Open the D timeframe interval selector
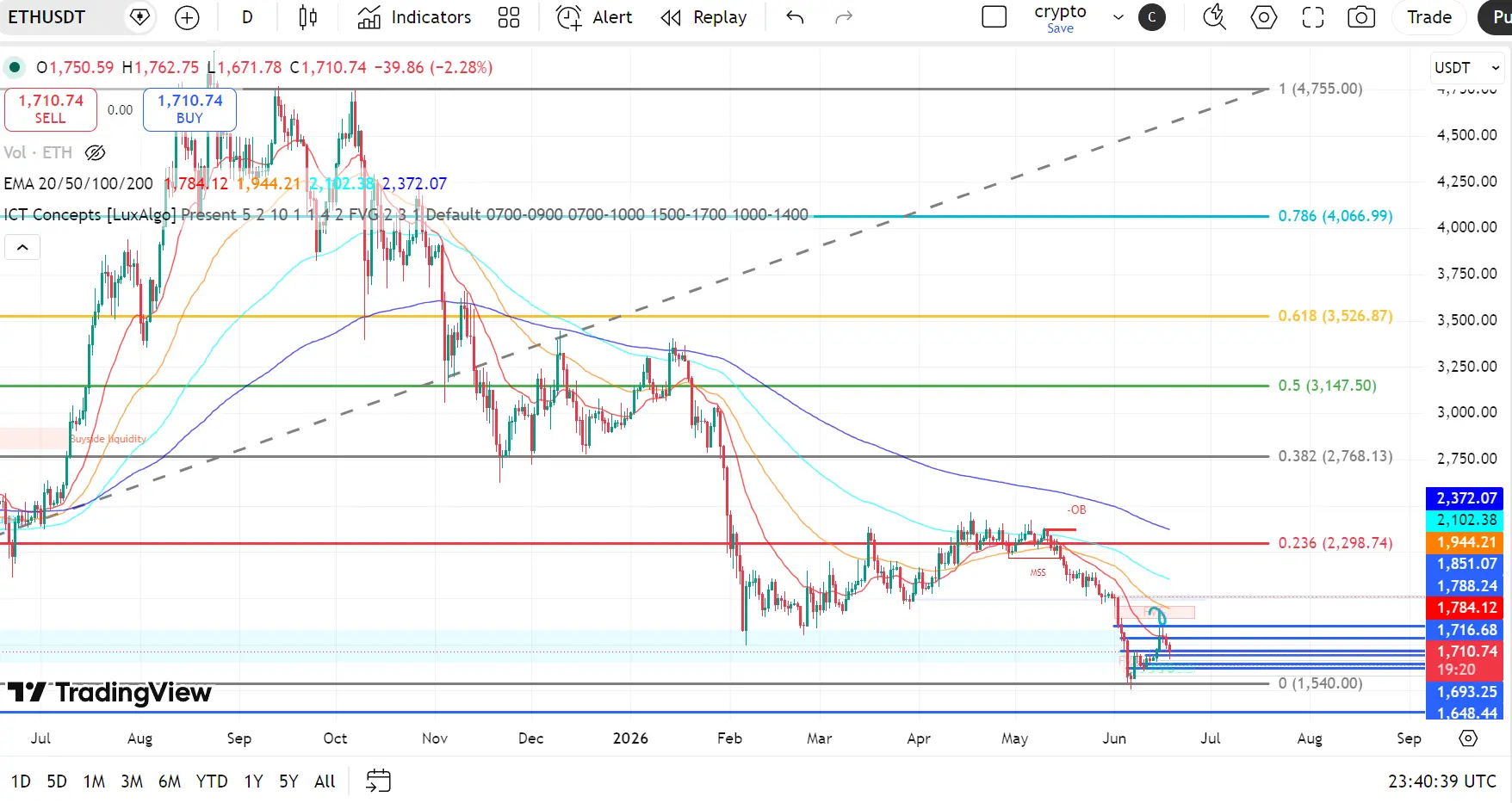Viewport: 1512px width, 803px height. tap(247, 17)
